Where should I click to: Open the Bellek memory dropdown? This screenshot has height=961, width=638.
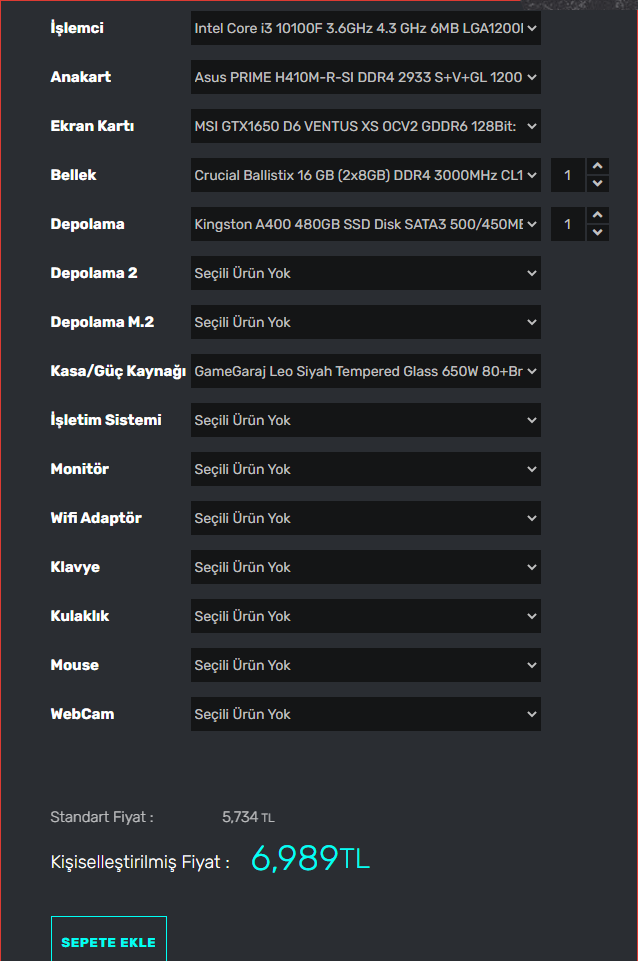[x=365, y=175]
